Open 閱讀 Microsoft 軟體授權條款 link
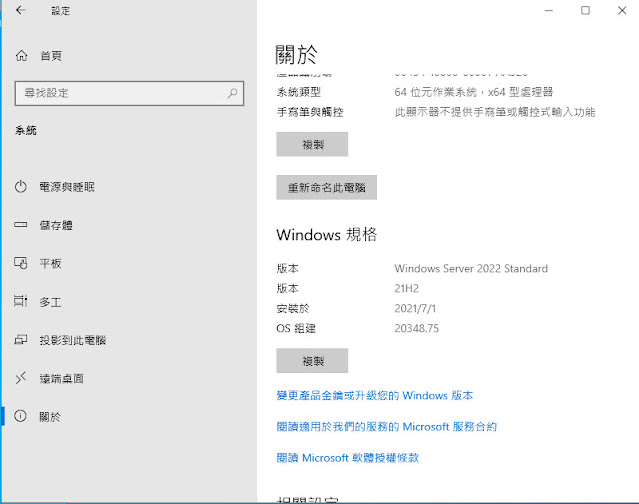The image size is (639, 504). 348,458
